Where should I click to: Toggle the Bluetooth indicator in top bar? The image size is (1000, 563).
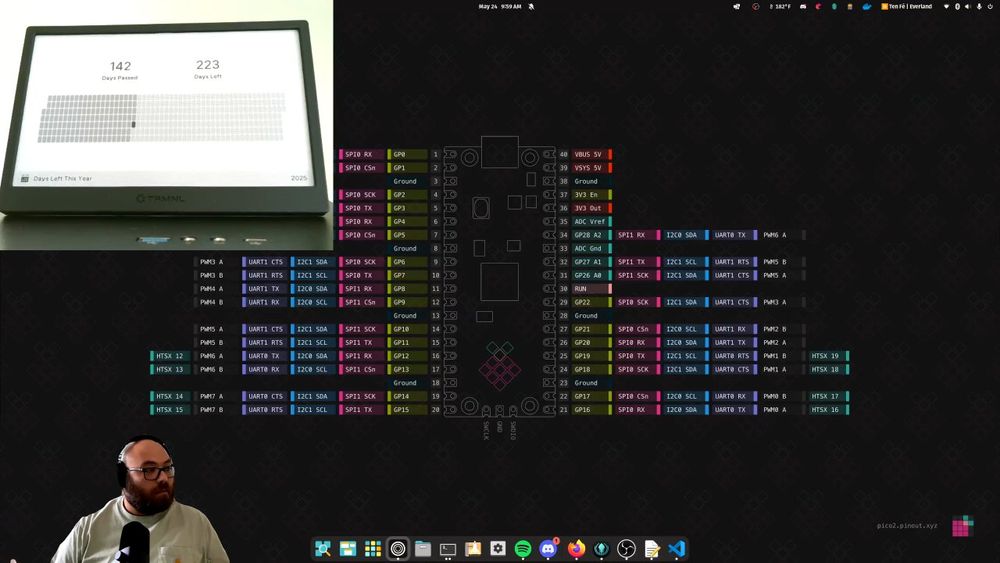click(957, 6)
